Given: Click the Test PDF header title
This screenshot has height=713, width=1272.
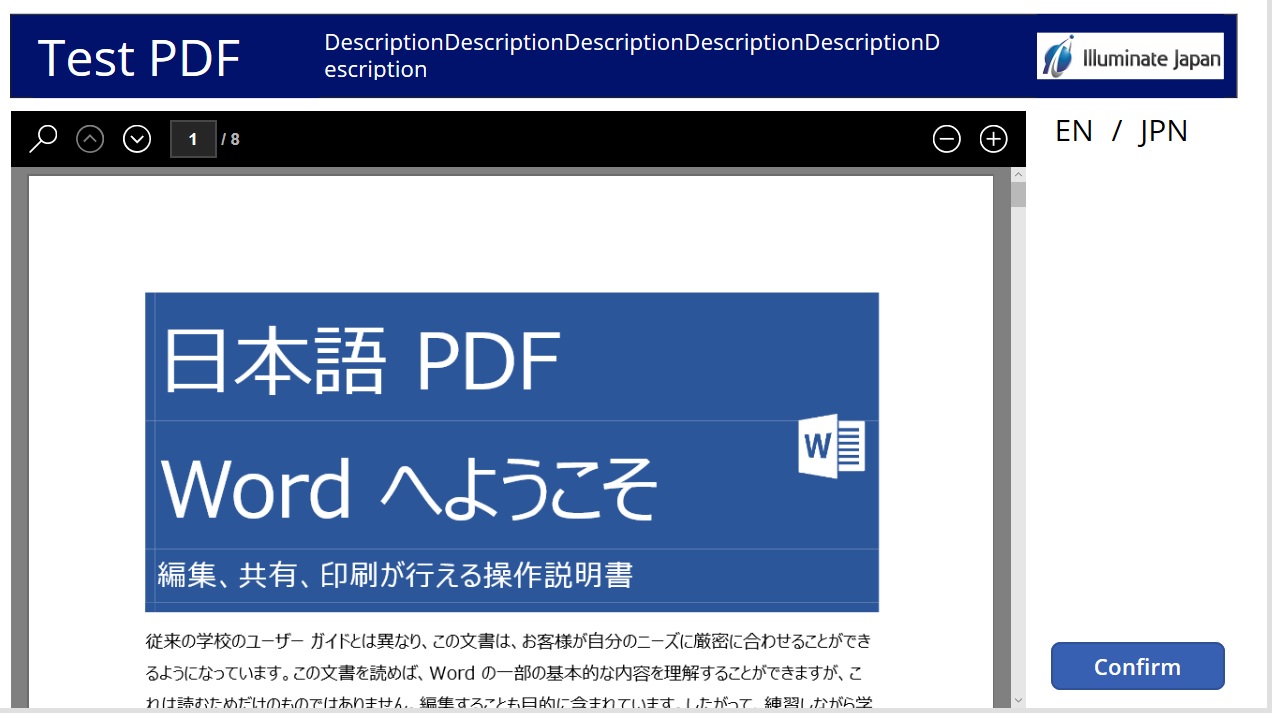Looking at the screenshot, I should pos(139,58).
